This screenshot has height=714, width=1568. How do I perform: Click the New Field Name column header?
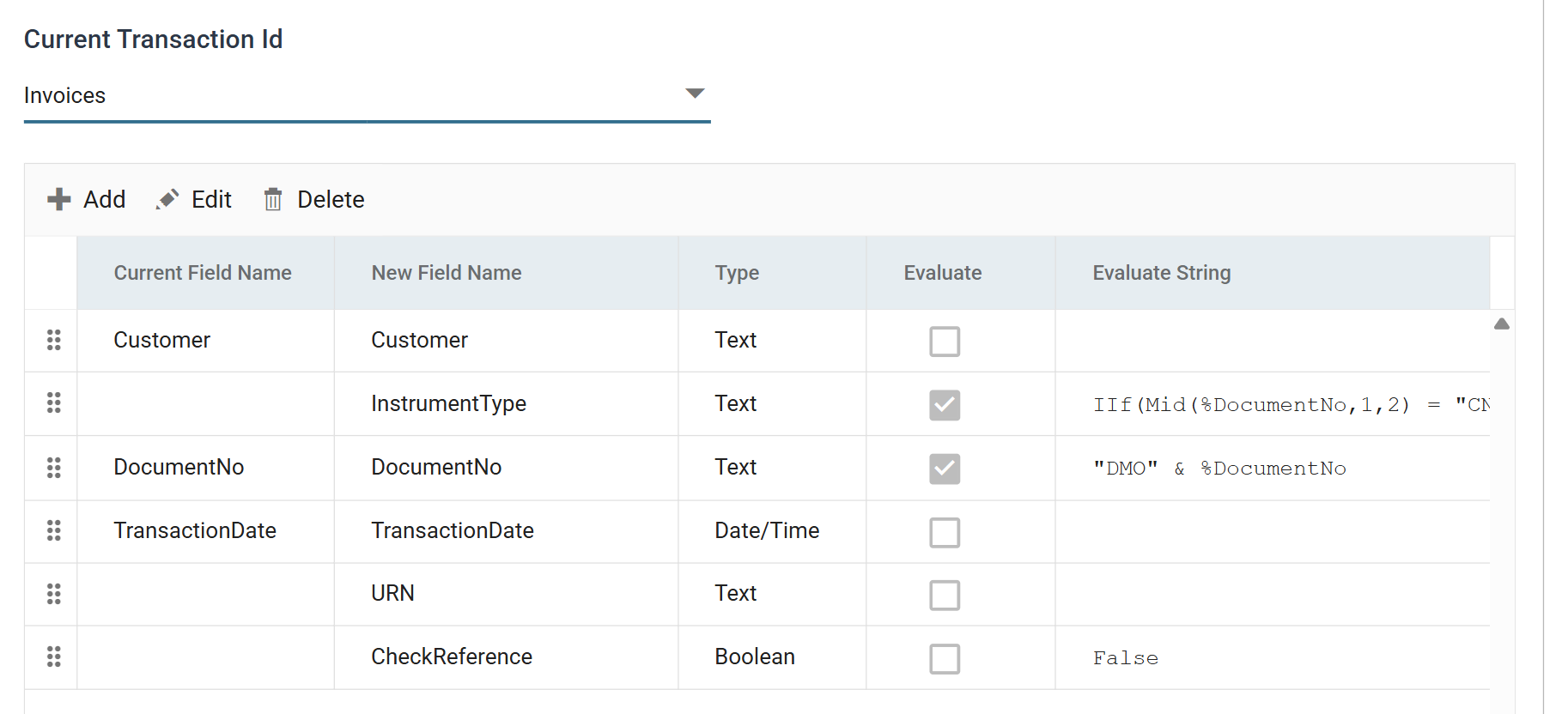tap(506, 273)
